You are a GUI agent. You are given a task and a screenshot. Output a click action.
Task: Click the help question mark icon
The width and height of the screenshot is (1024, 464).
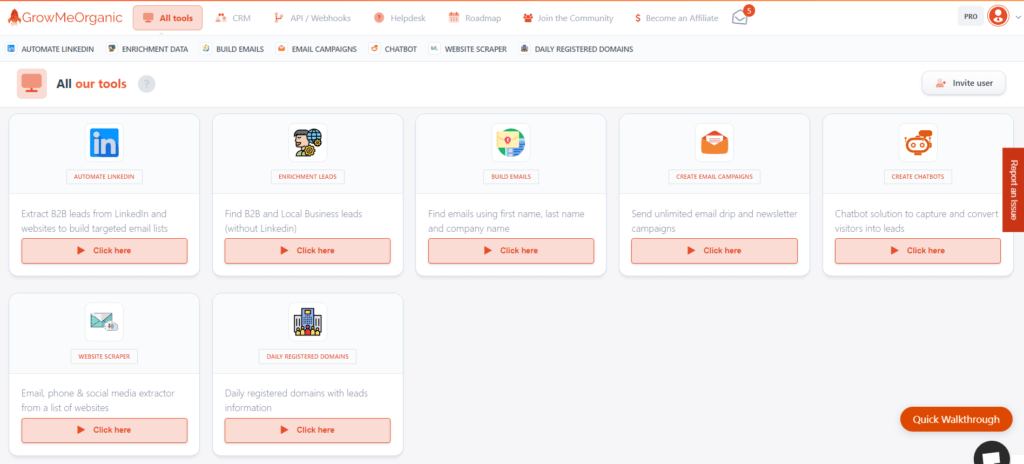[147, 84]
